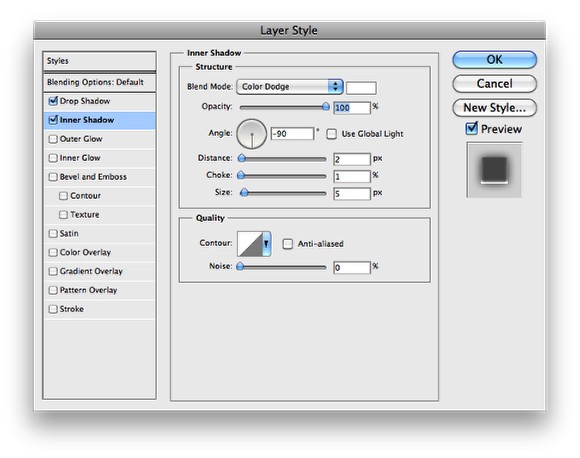Click the OK button
The width and height of the screenshot is (580, 458).
point(494,60)
